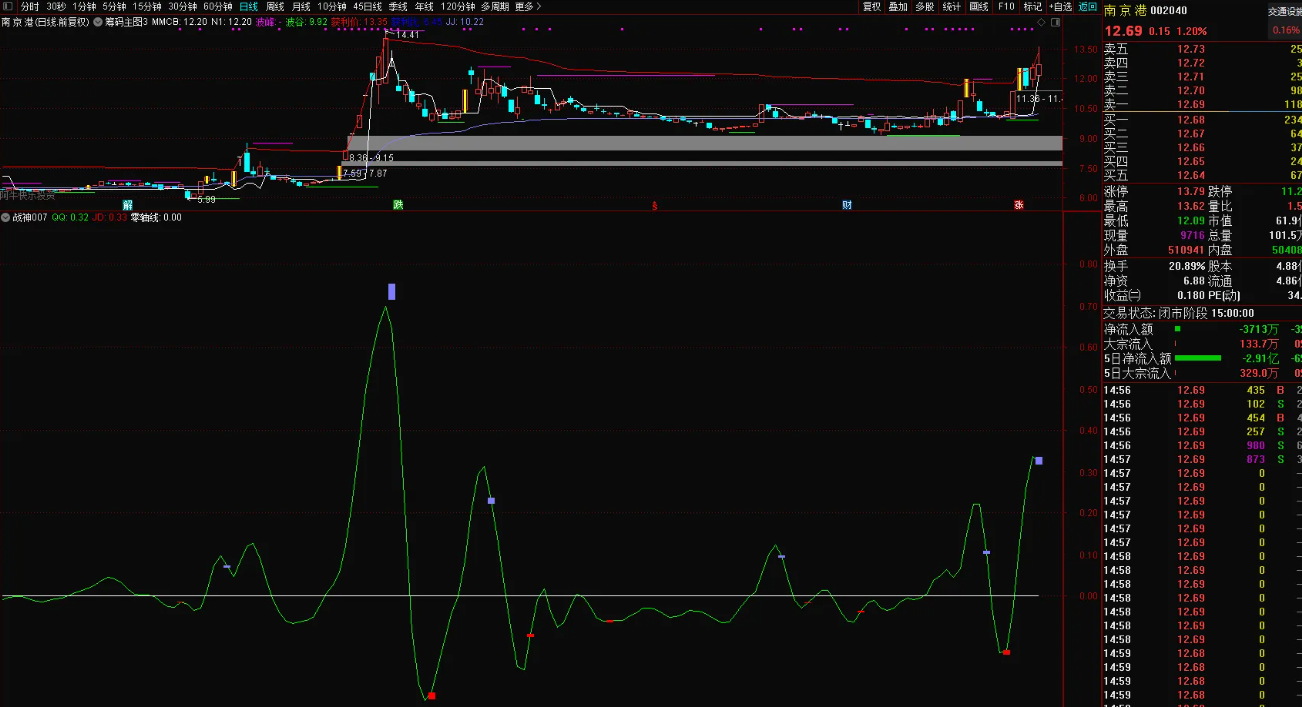Toggle 复权 price adjustment

click(x=872, y=6)
